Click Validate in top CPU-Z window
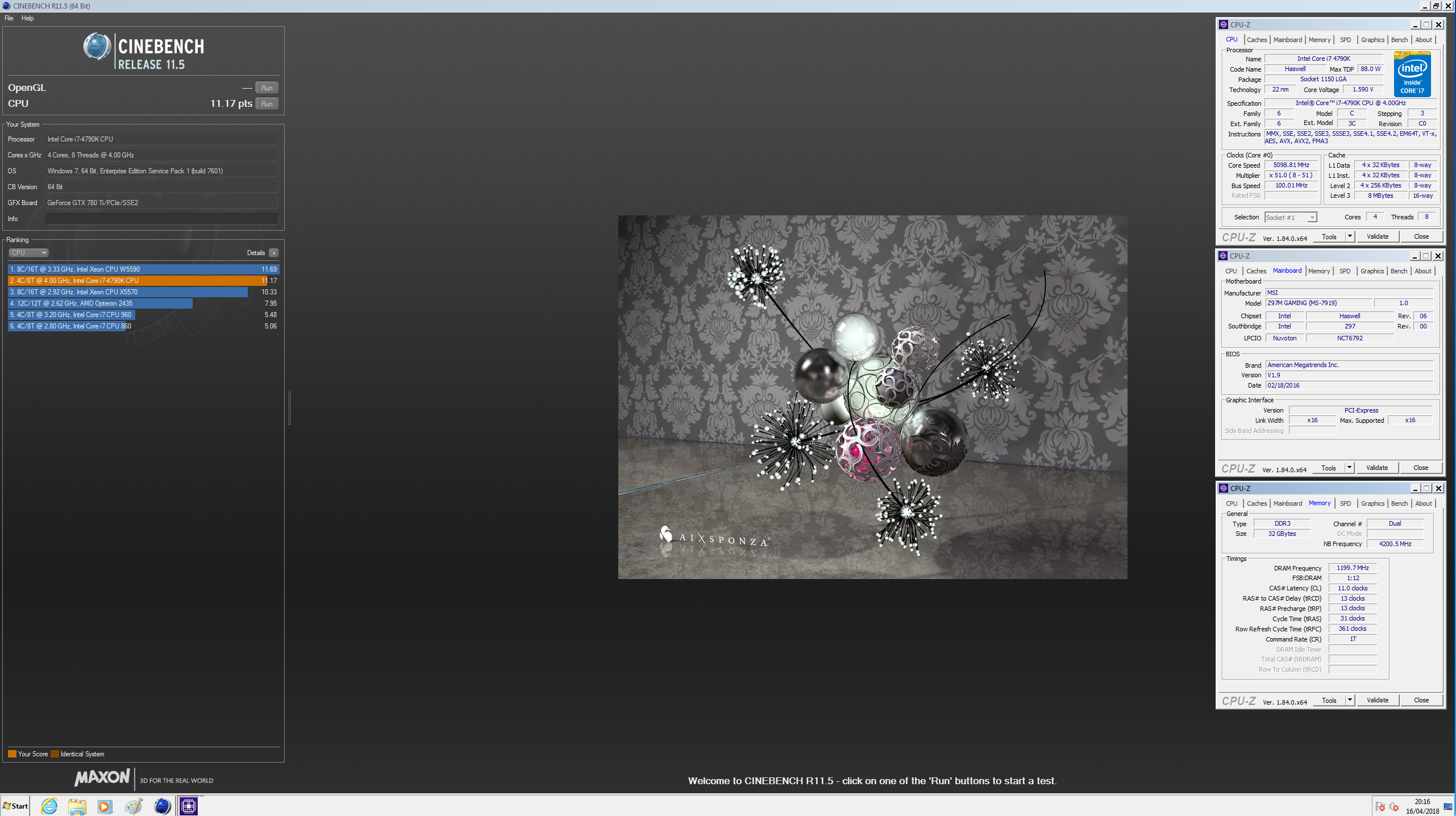 click(x=1377, y=236)
